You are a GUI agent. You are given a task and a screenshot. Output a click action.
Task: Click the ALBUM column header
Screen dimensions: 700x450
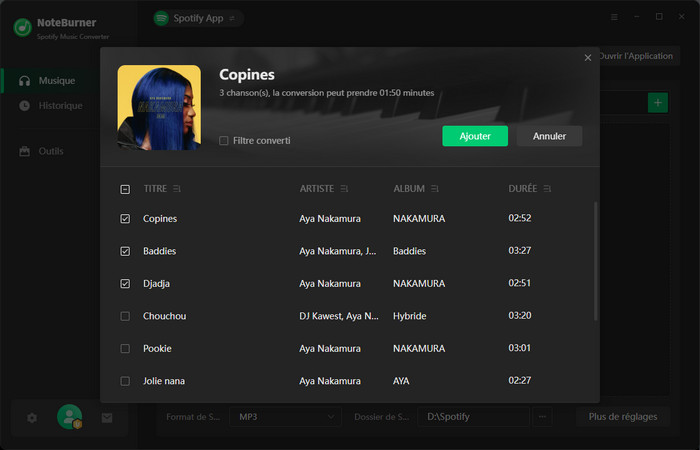tap(409, 189)
